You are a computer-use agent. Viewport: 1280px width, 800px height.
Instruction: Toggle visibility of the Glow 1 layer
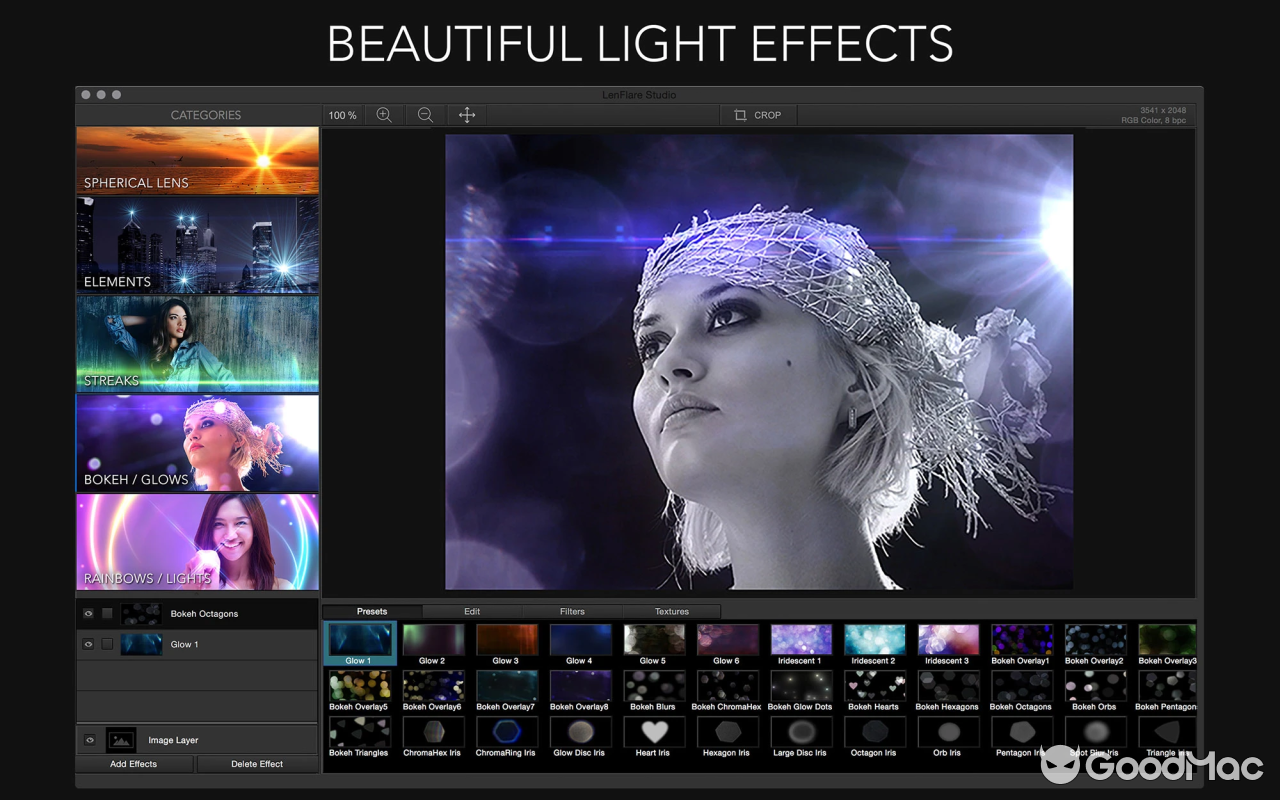[x=88, y=643]
